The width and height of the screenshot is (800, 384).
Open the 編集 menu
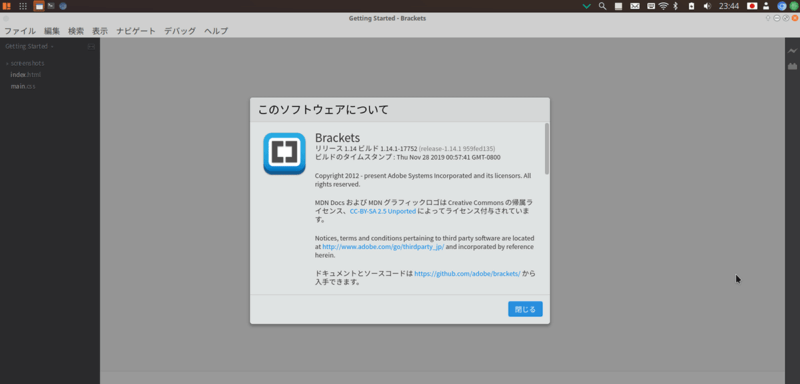(x=52, y=31)
